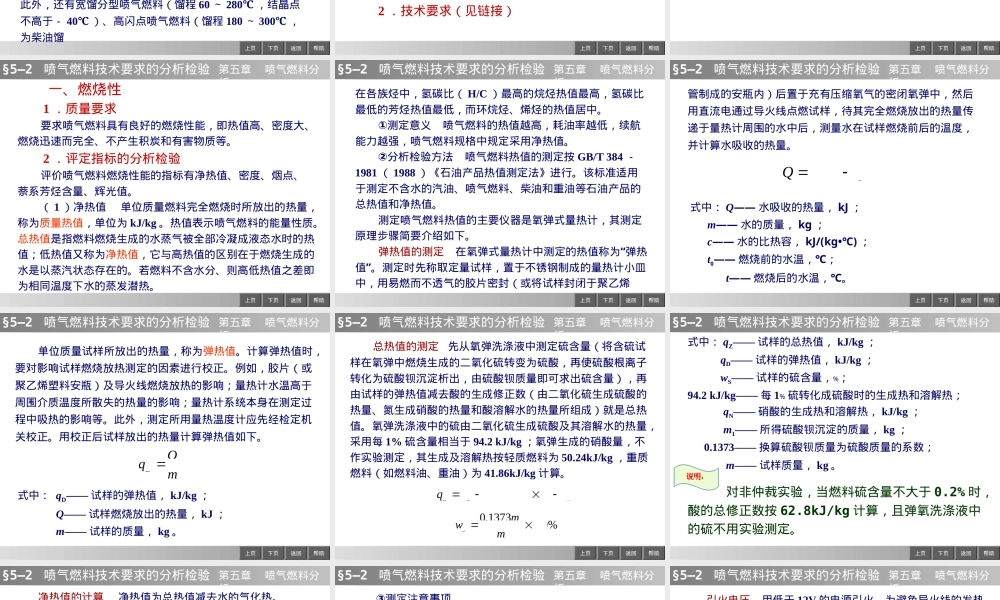The height and width of the screenshot is (600, 1000).
Task: Click 返回 on the 在各族烃中 slide
Action: 631,300
